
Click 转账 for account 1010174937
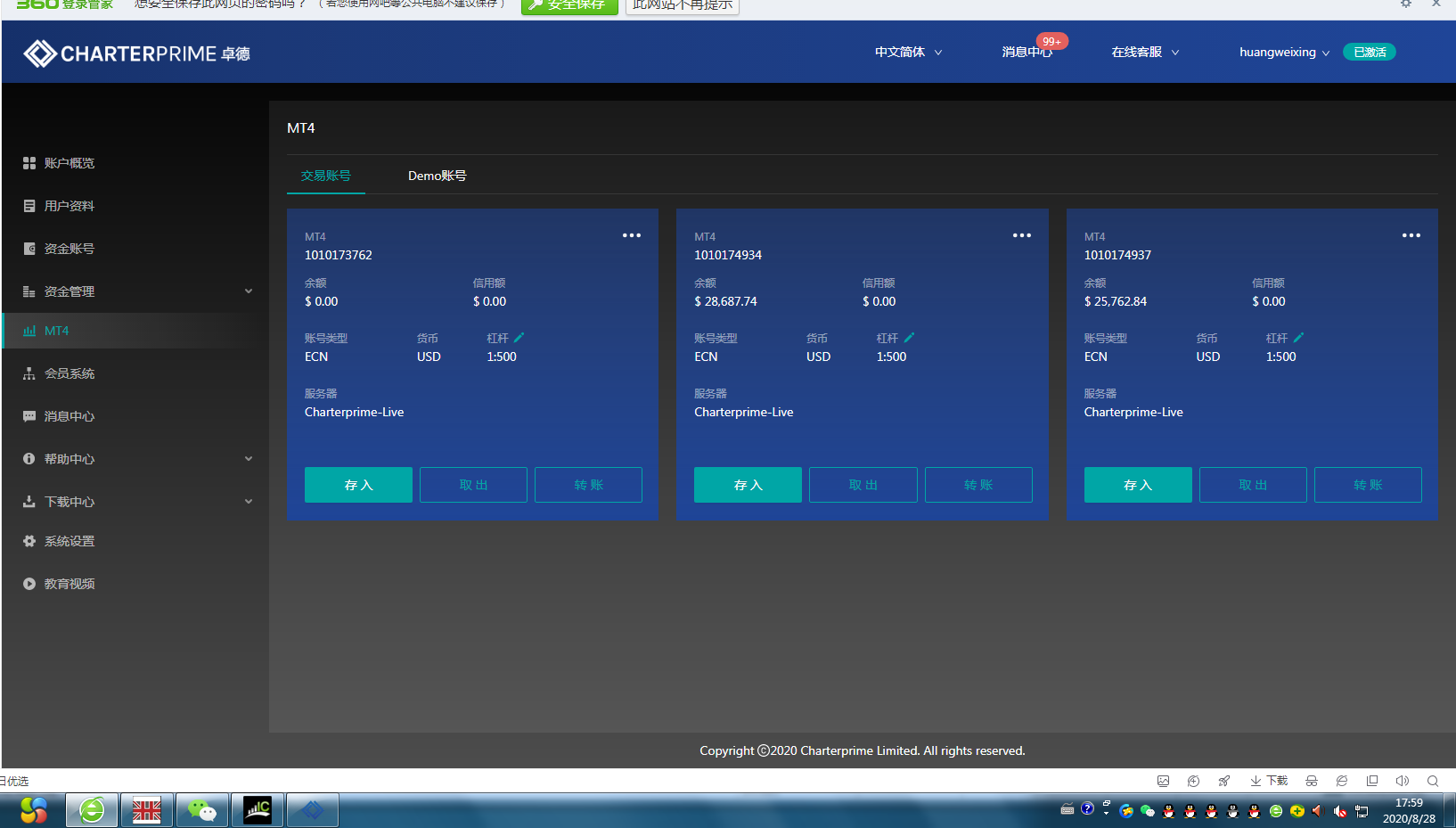[1368, 485]
